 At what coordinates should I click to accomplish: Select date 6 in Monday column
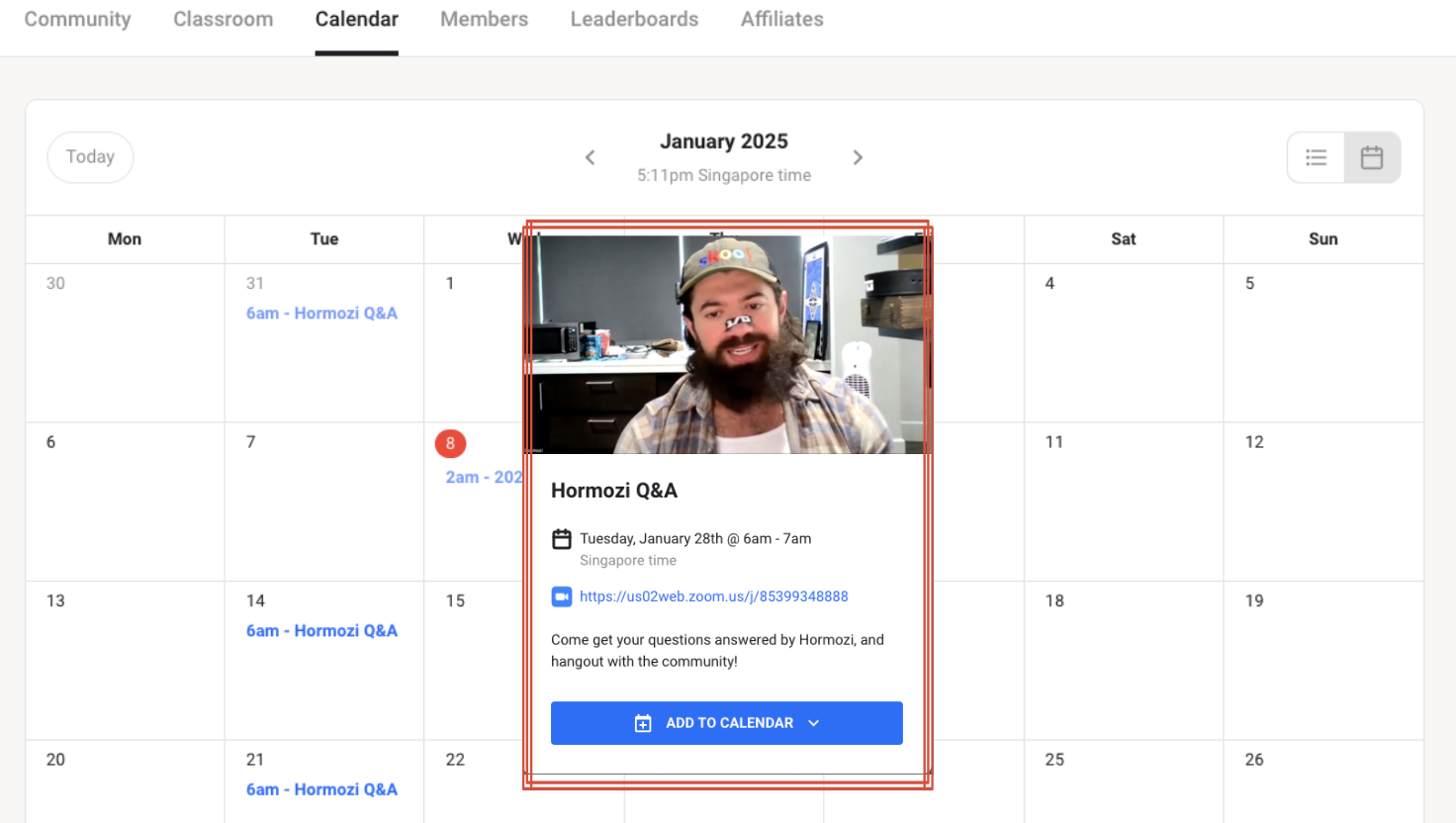point(50,442)
